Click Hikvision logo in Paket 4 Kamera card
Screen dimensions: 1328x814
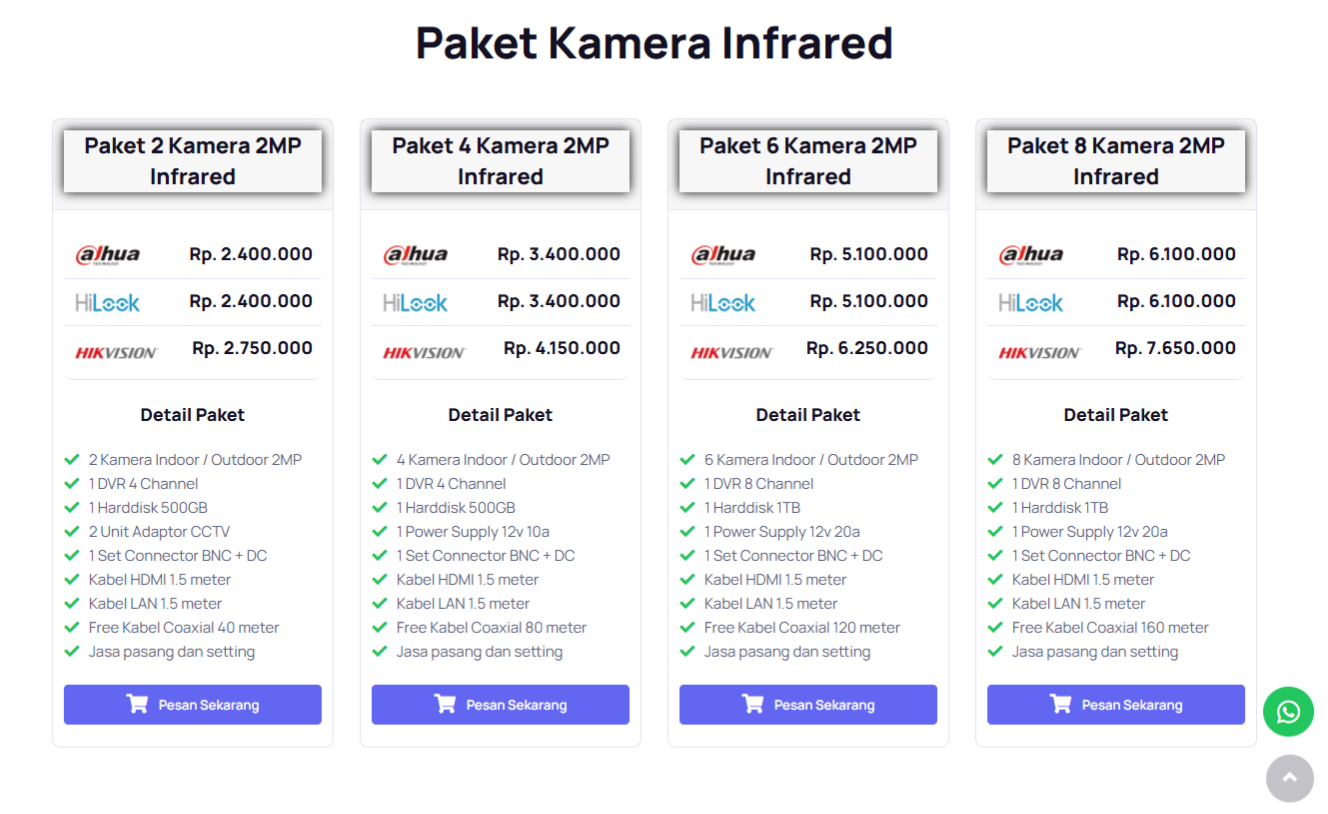[x=424, y=352]
